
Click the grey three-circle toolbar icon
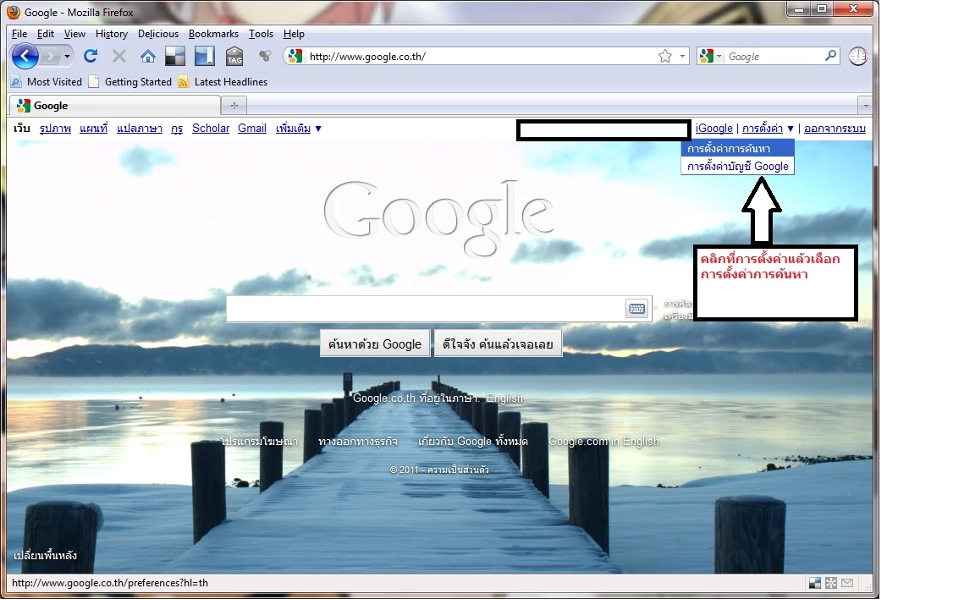coord(265,56)
